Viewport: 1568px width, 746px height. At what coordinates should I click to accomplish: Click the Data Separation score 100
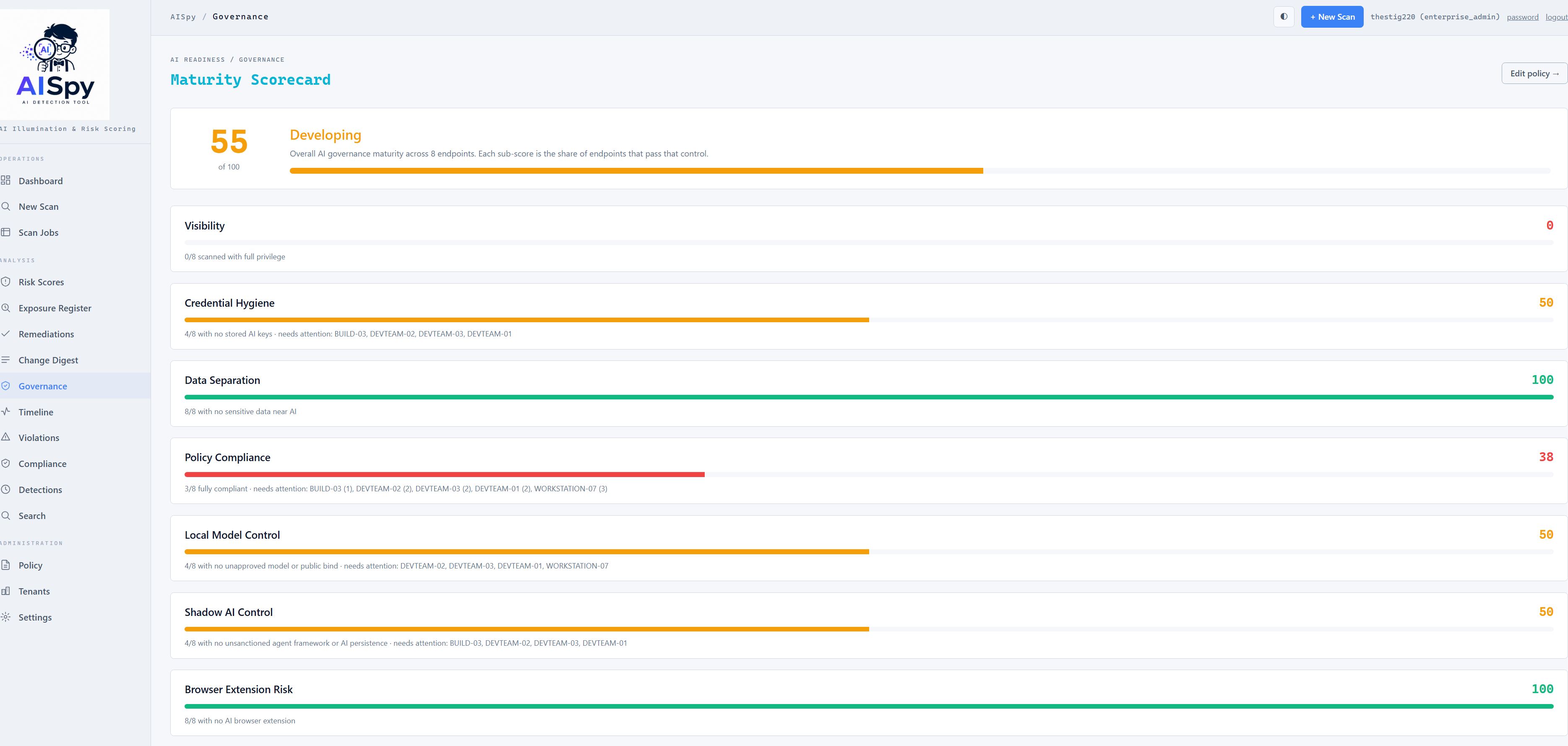1542,380
